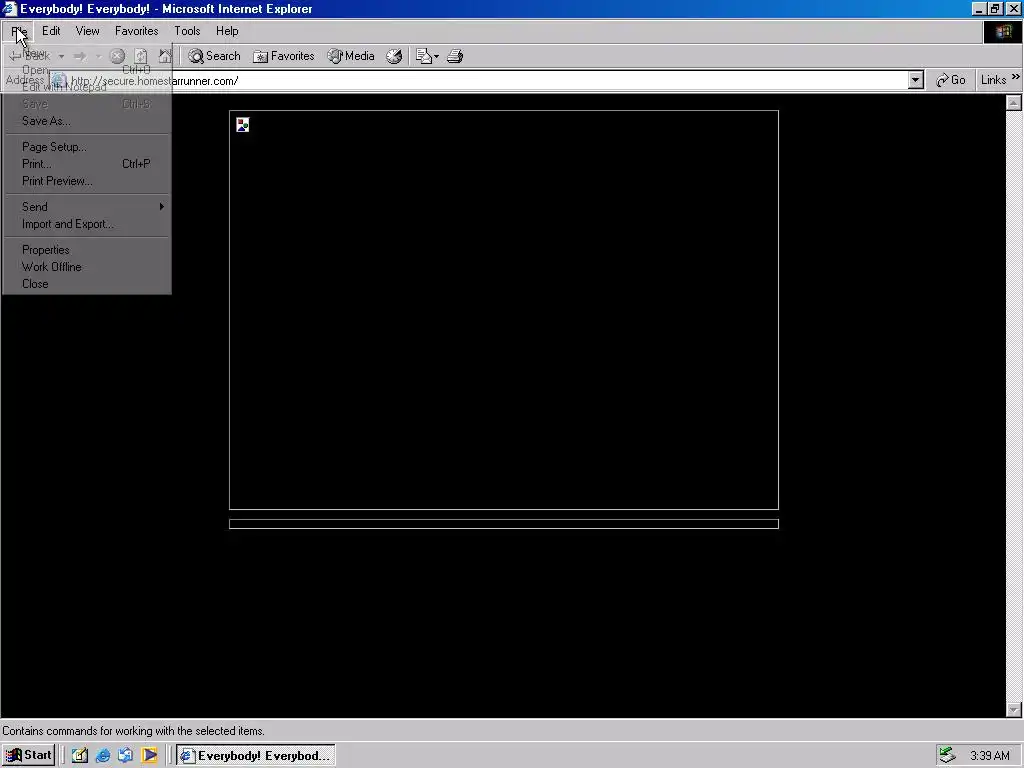Click the broken image placeholder icon
The height and width of the screenshot is (768, 1024).
[x=243, y=125]
